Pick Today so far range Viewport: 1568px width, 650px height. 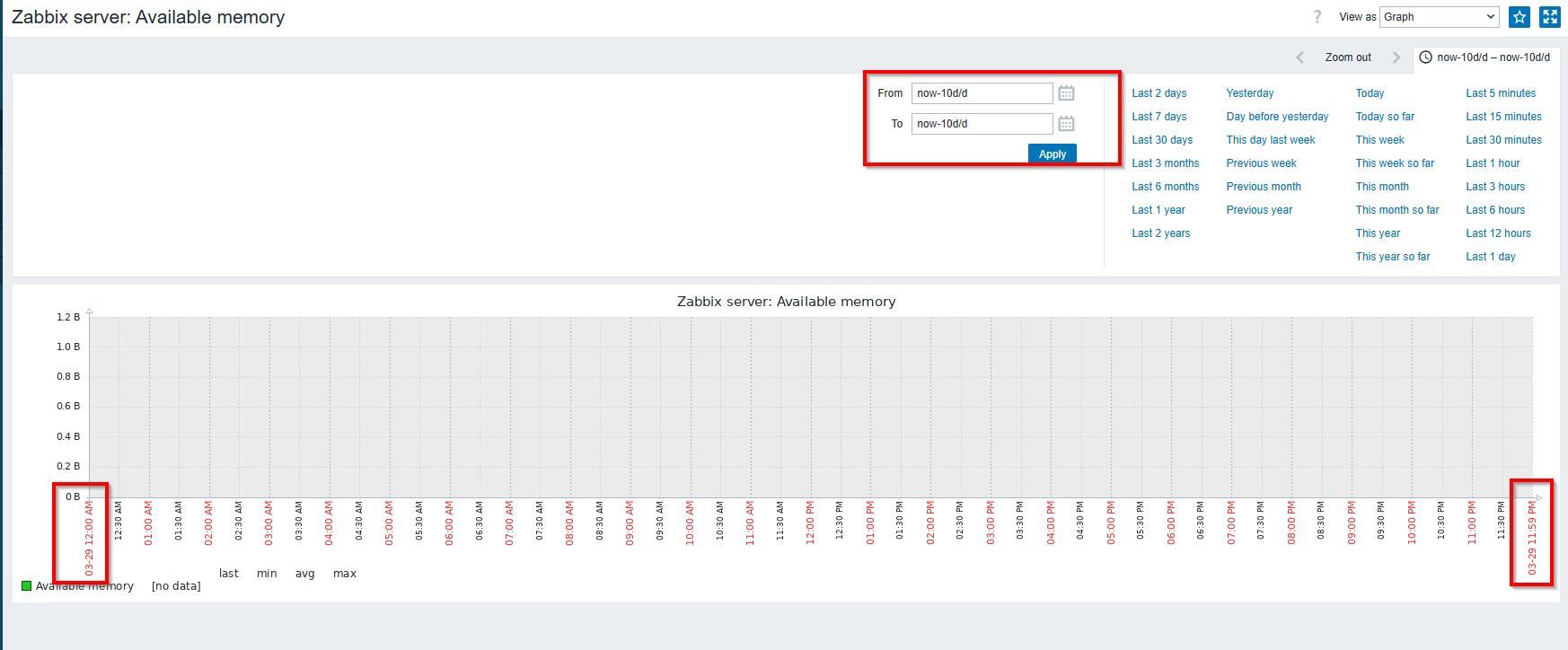(1385, 117)
